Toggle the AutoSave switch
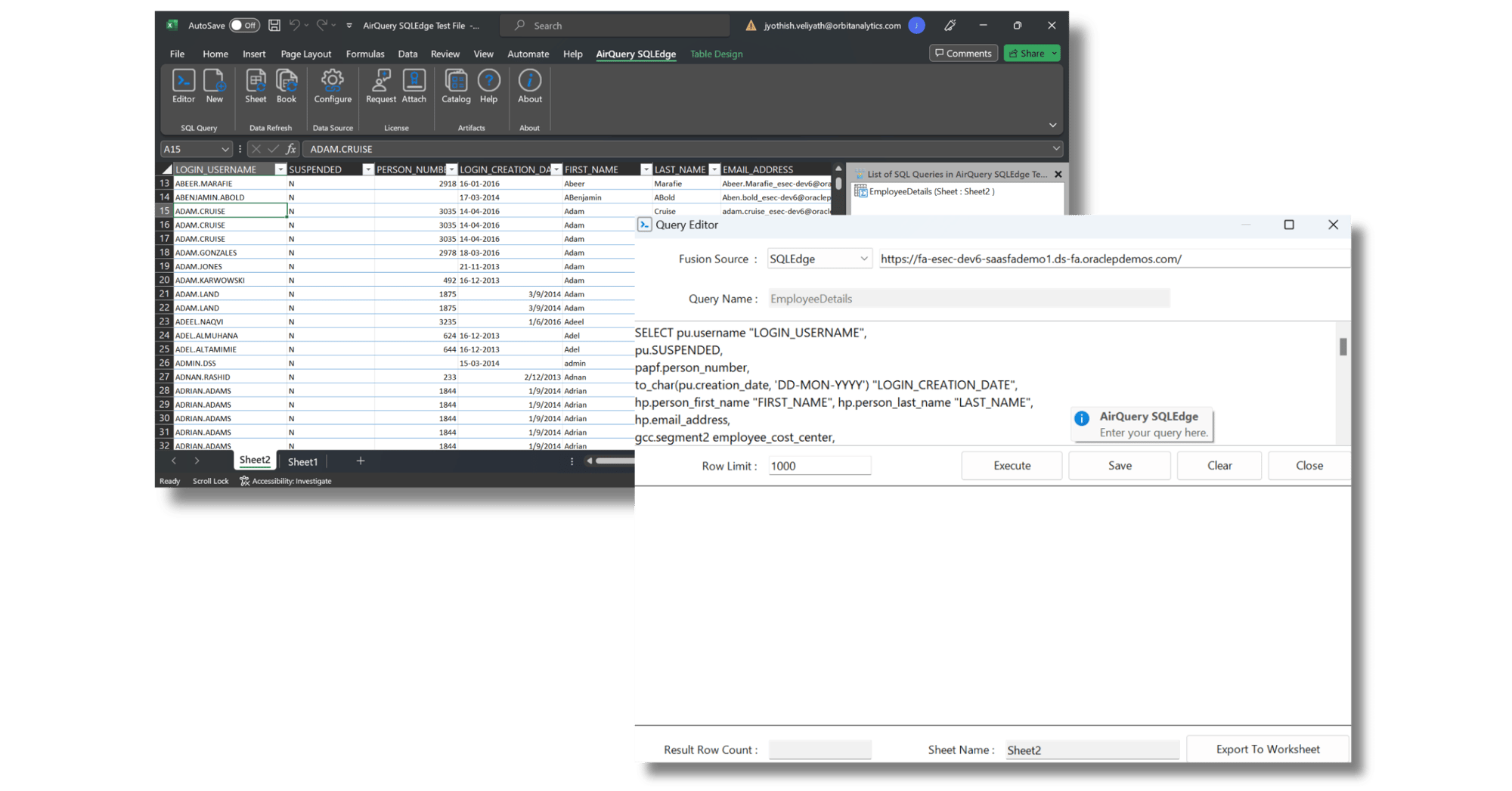Viewport: 1512px width, 791px height. [x=244, y=25]
